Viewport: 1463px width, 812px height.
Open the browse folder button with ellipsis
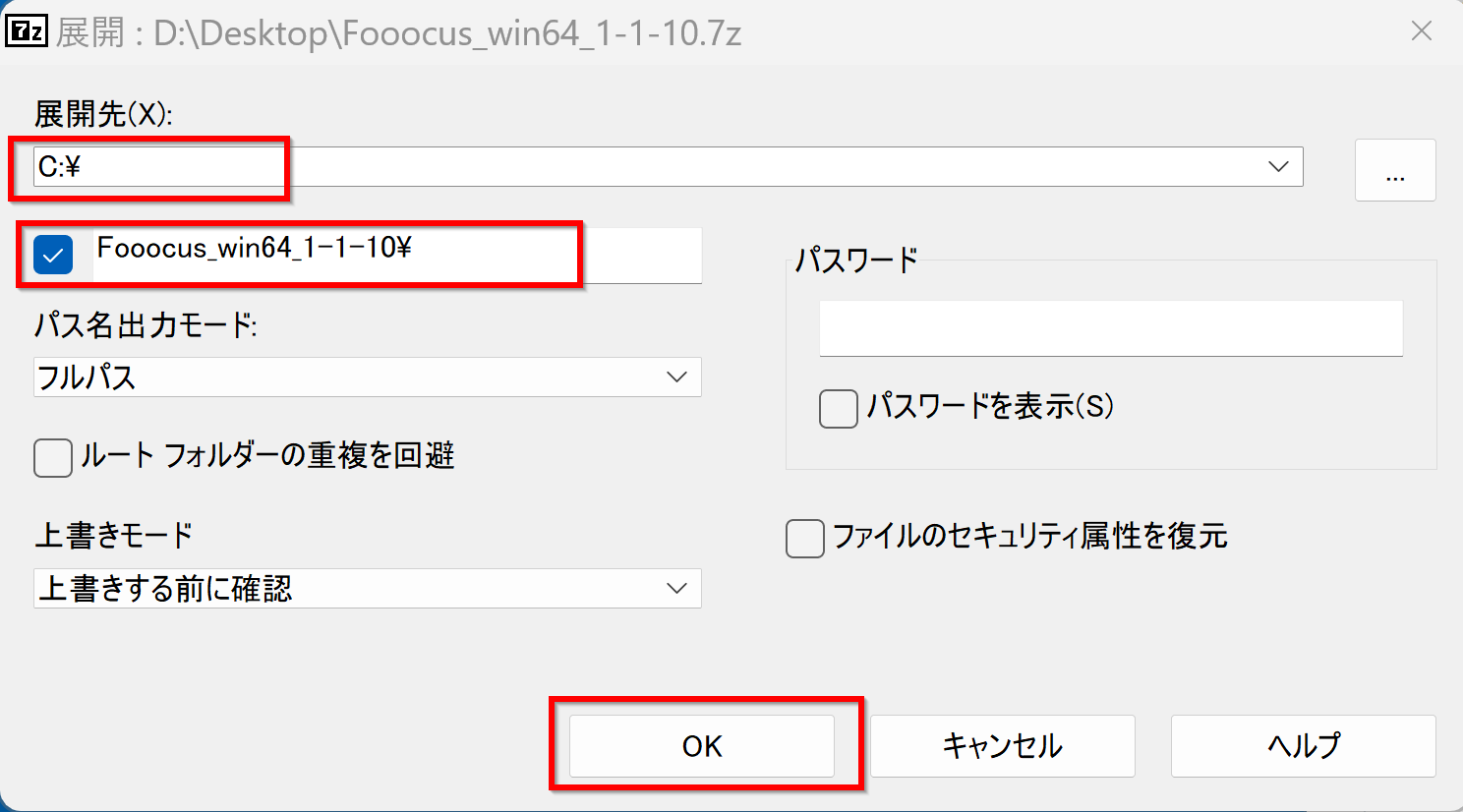click(1395, 170)
